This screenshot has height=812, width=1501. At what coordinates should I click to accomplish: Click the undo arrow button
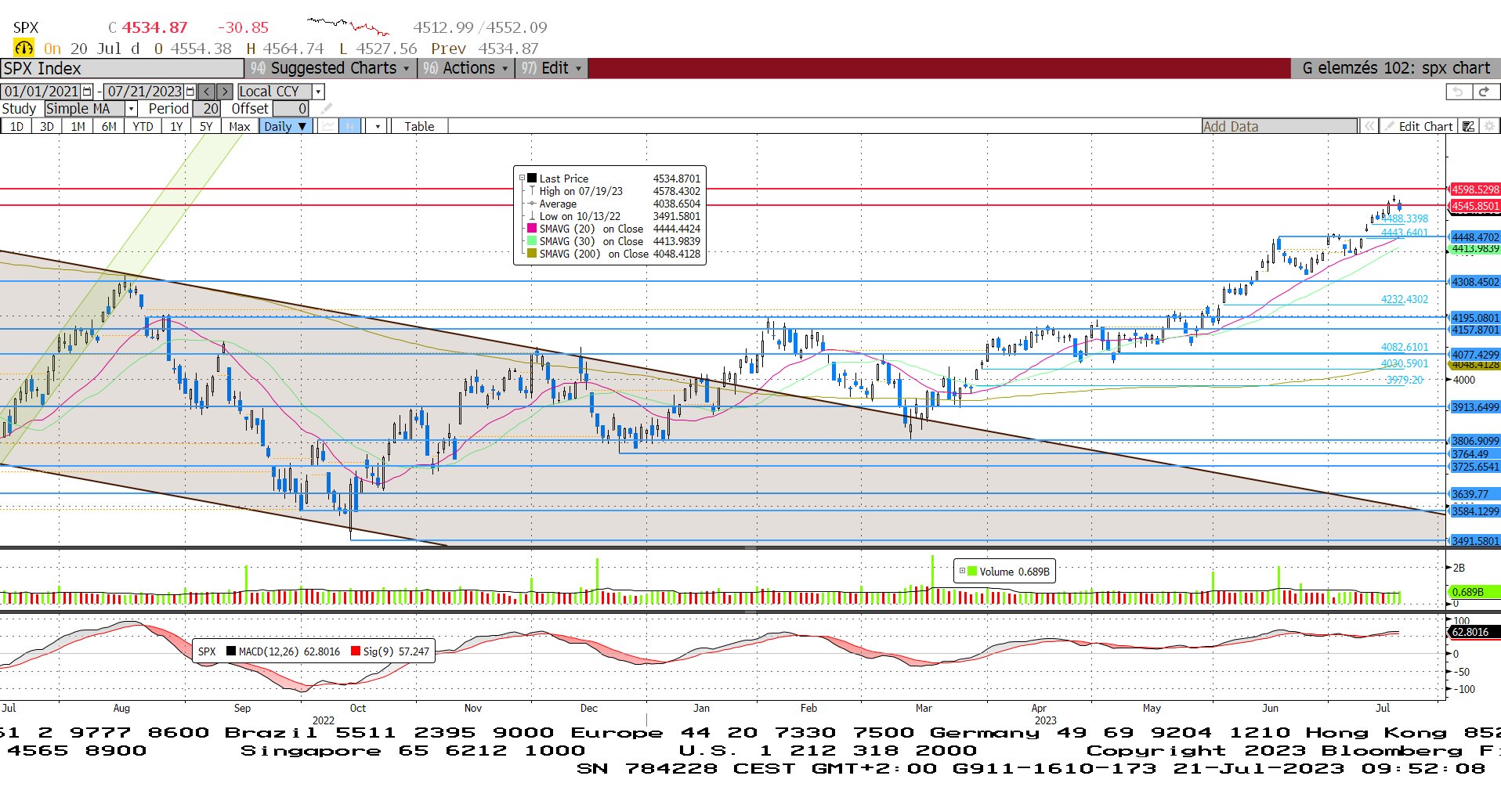(1458, 92)
